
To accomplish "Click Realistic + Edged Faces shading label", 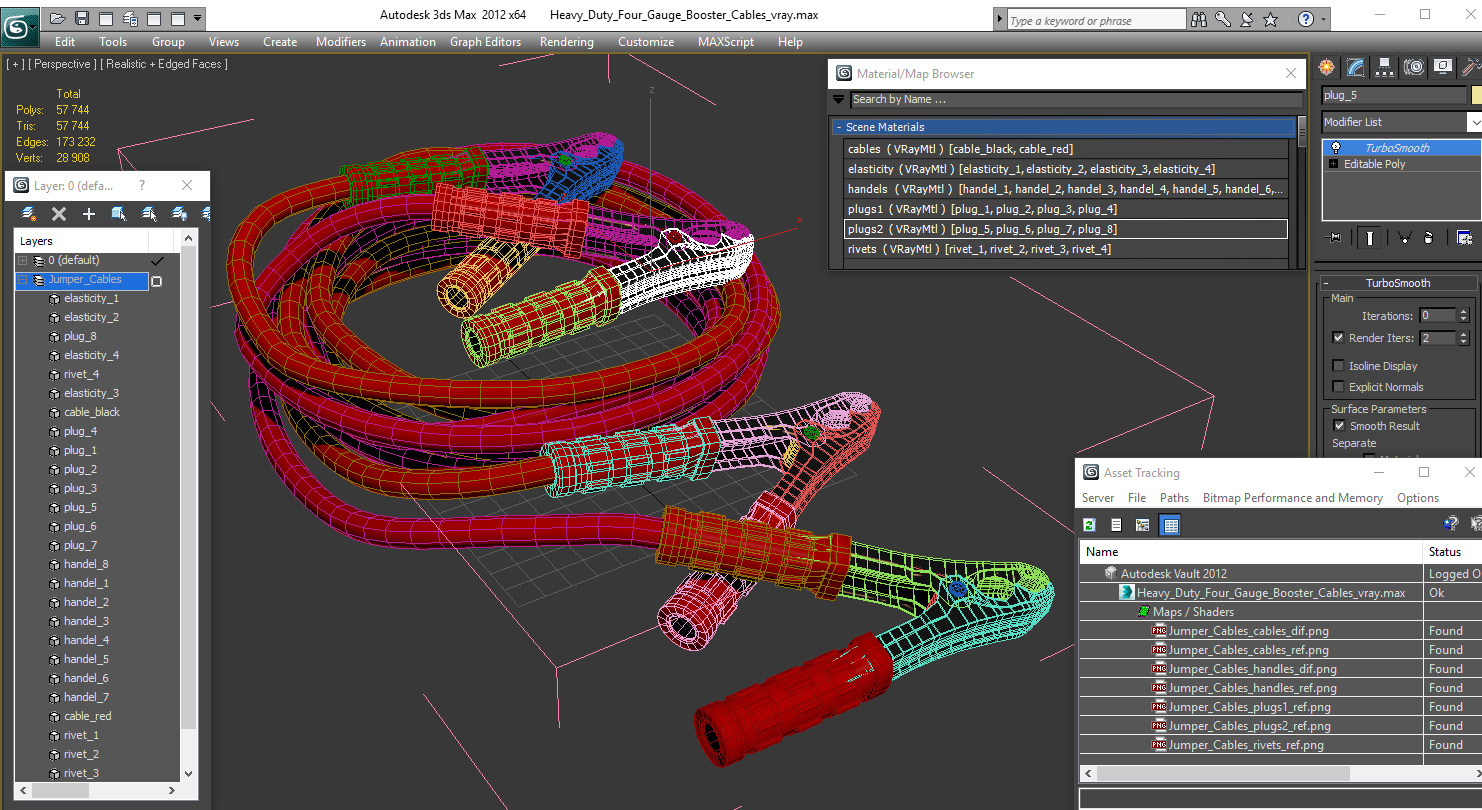I will pyautogui.click(x=165, y=64).
